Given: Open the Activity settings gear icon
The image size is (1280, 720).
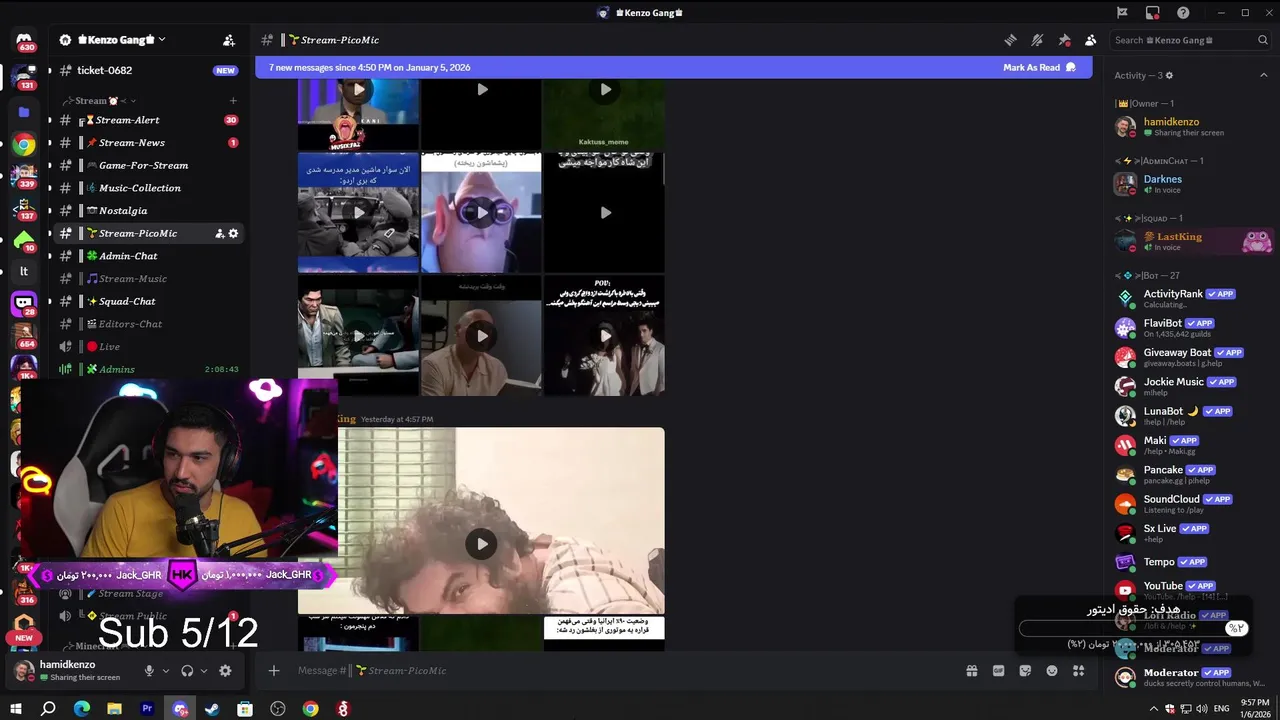Looking at the screenshot, I should coord(1169,76).
